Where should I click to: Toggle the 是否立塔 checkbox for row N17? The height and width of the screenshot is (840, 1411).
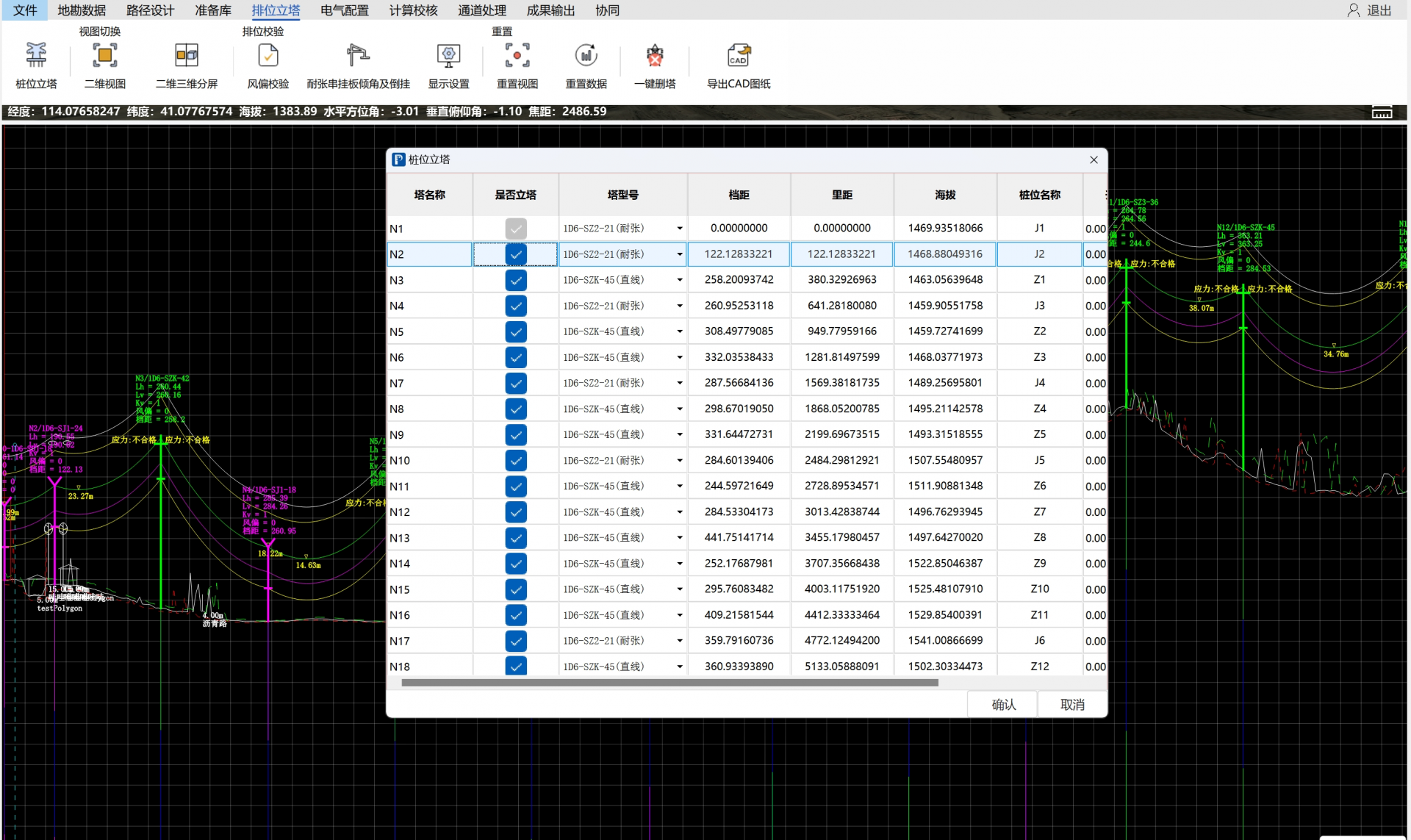point(516,641)
